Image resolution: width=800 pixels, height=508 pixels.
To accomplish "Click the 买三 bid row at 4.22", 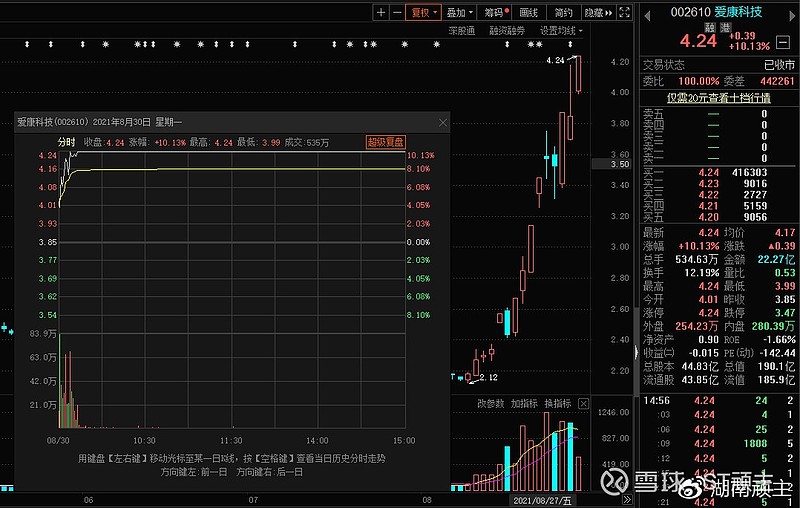I will [718, 195].
